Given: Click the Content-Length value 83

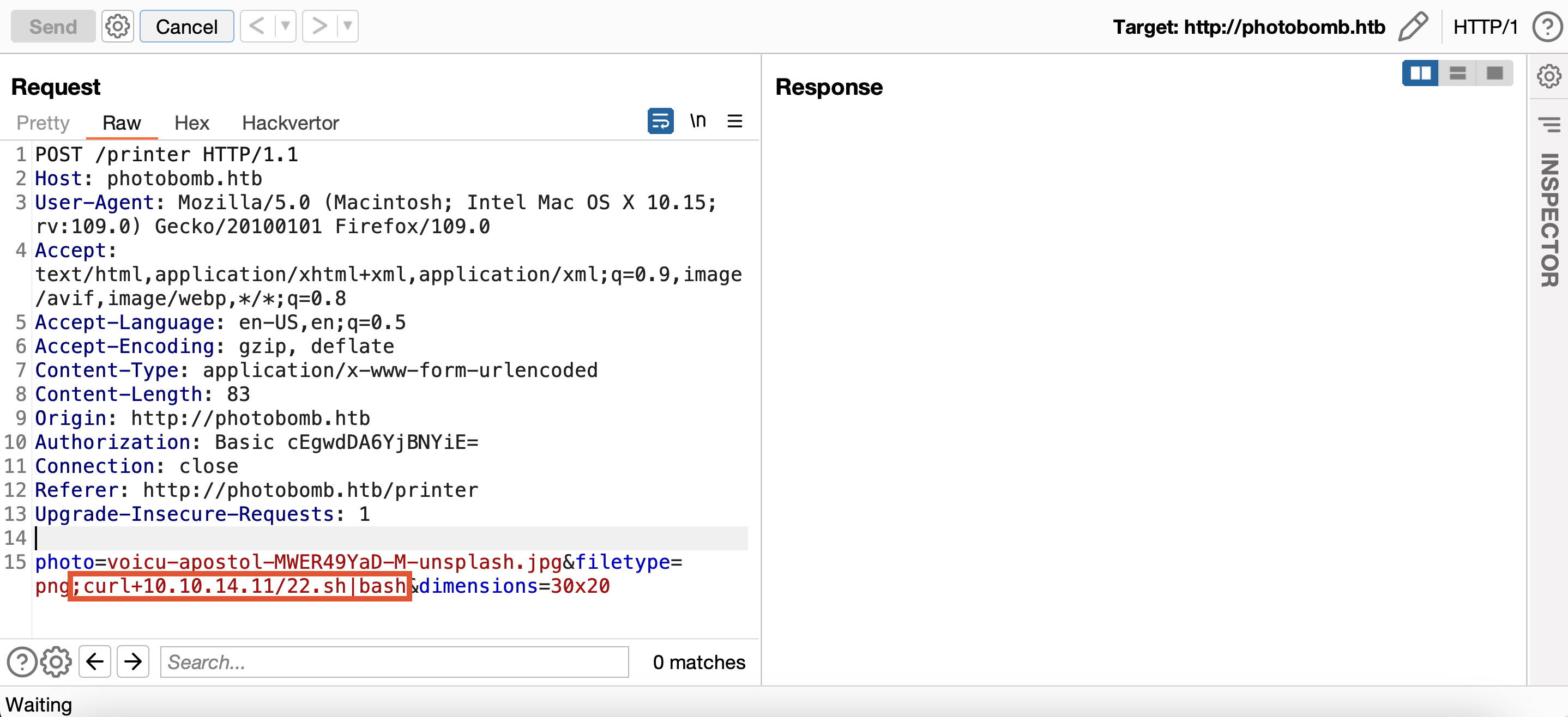Looking at the screenshot, I should click(239, 394).
